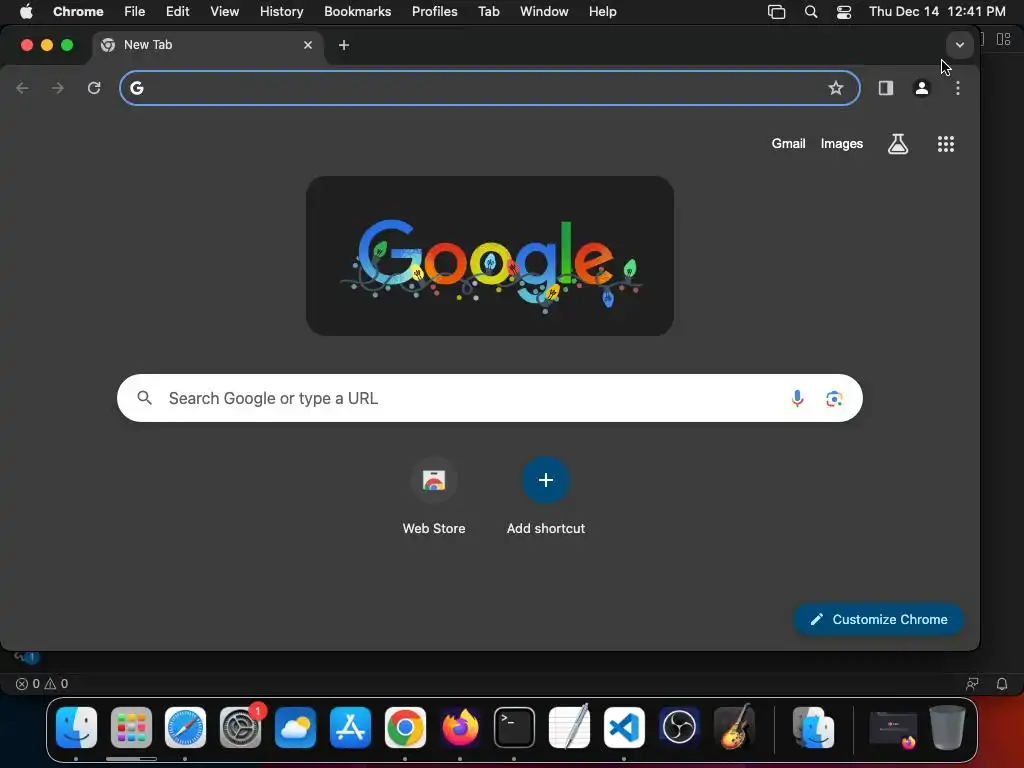The image size is (1024, 768).
Task: Close the New Tab tab
Action: point(308,45)
